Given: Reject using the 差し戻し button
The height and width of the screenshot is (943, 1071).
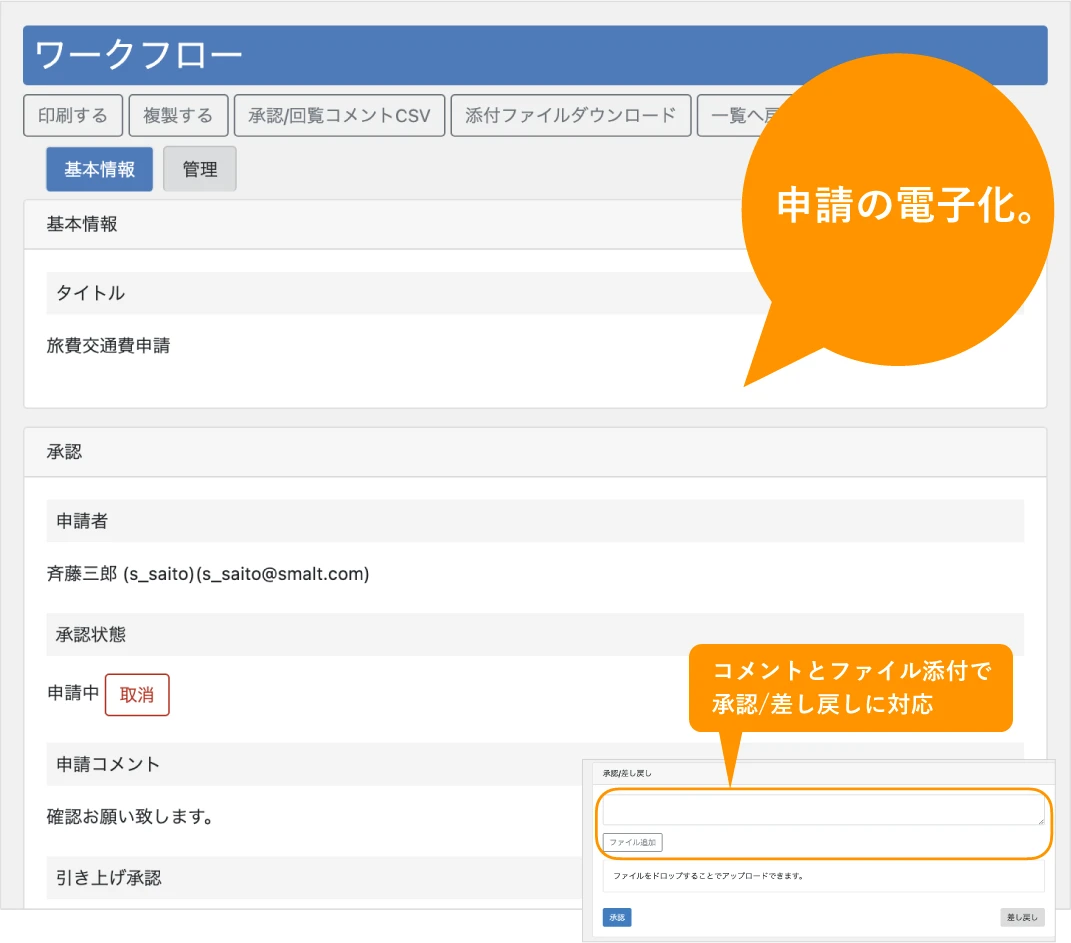Looking at the screenshot, I should [x=1021, y=917].
